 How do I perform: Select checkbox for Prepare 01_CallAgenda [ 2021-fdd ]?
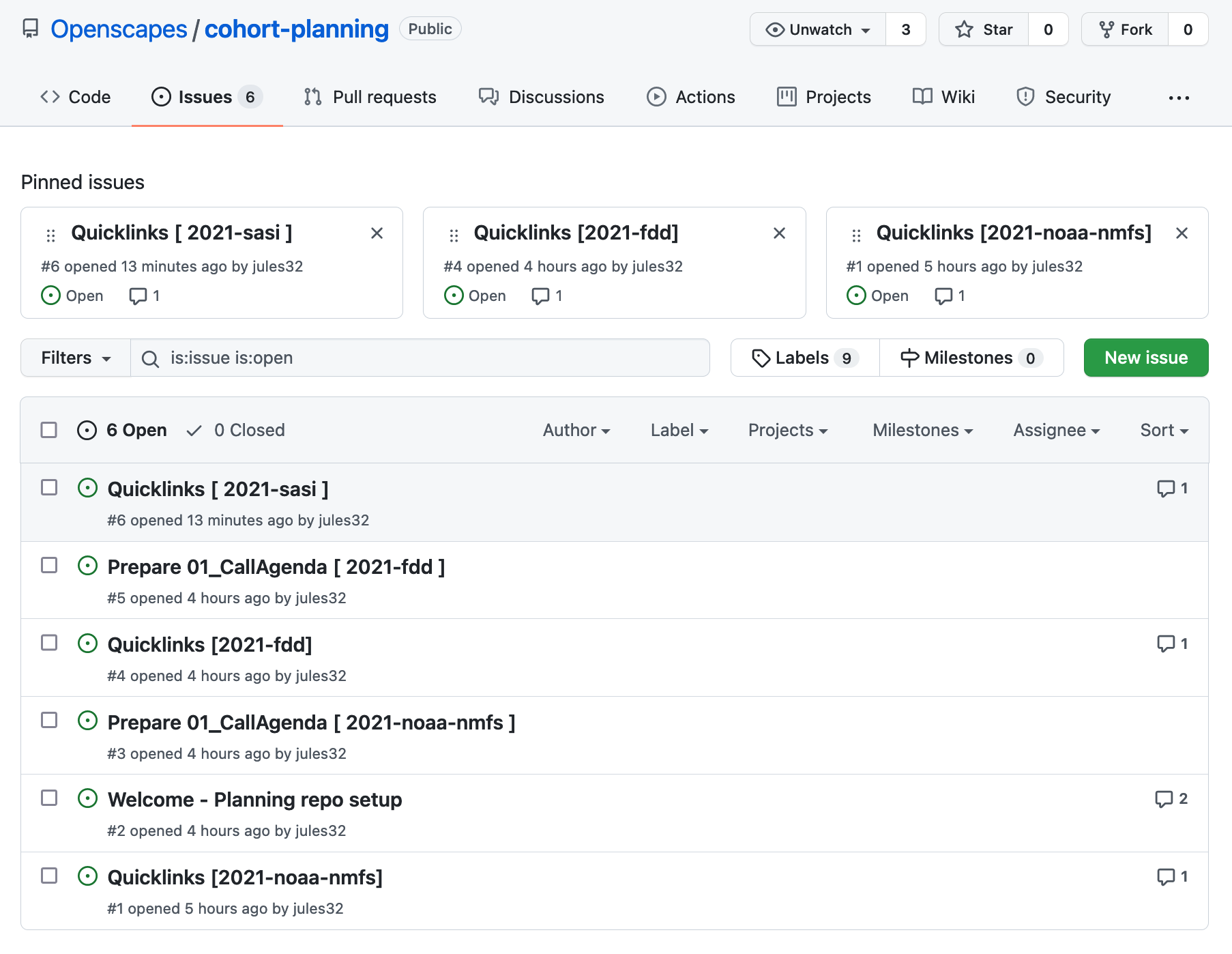(x=49, y=565)
